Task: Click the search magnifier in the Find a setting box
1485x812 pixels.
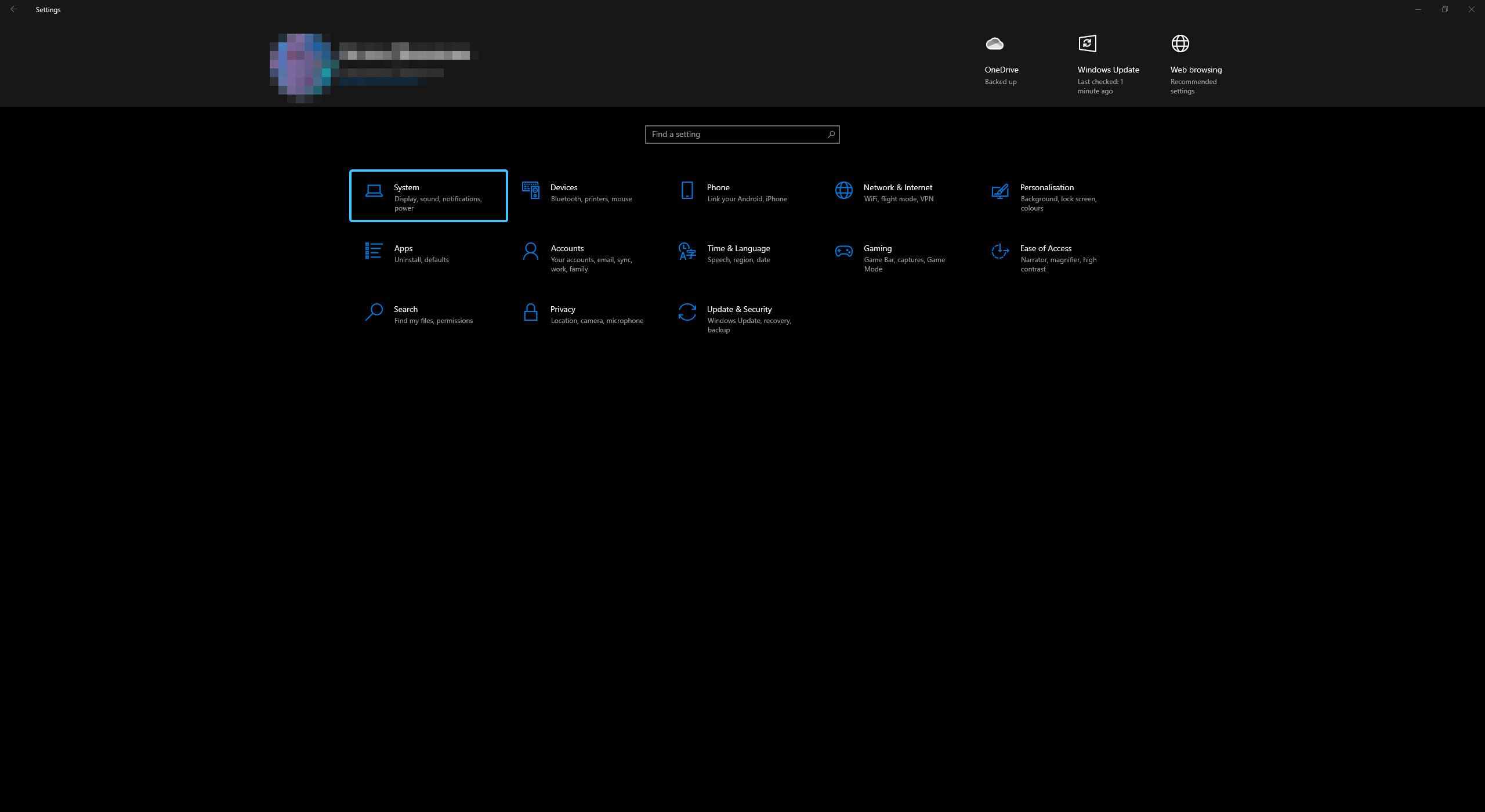Action: pos(831,135)
